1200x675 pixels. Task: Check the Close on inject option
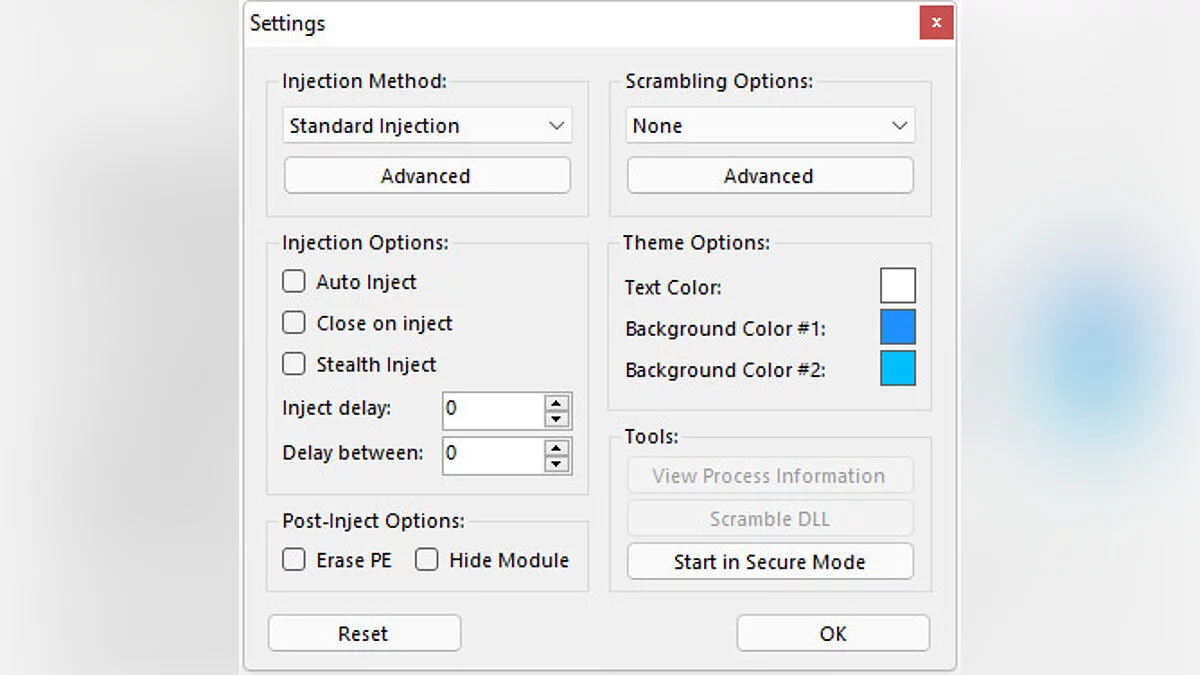tap(294, 322)
